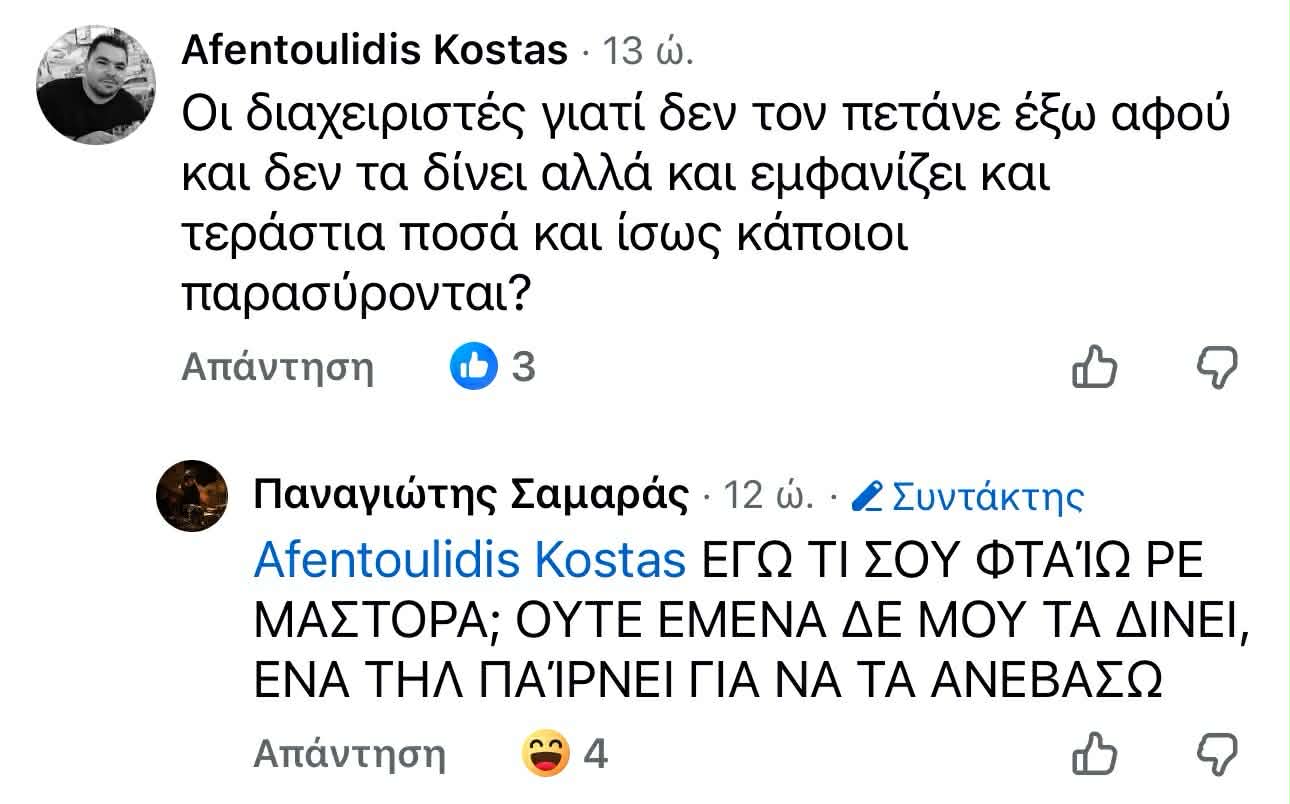Click the pencil icon beside Συντάκτης

click(868, 496)
